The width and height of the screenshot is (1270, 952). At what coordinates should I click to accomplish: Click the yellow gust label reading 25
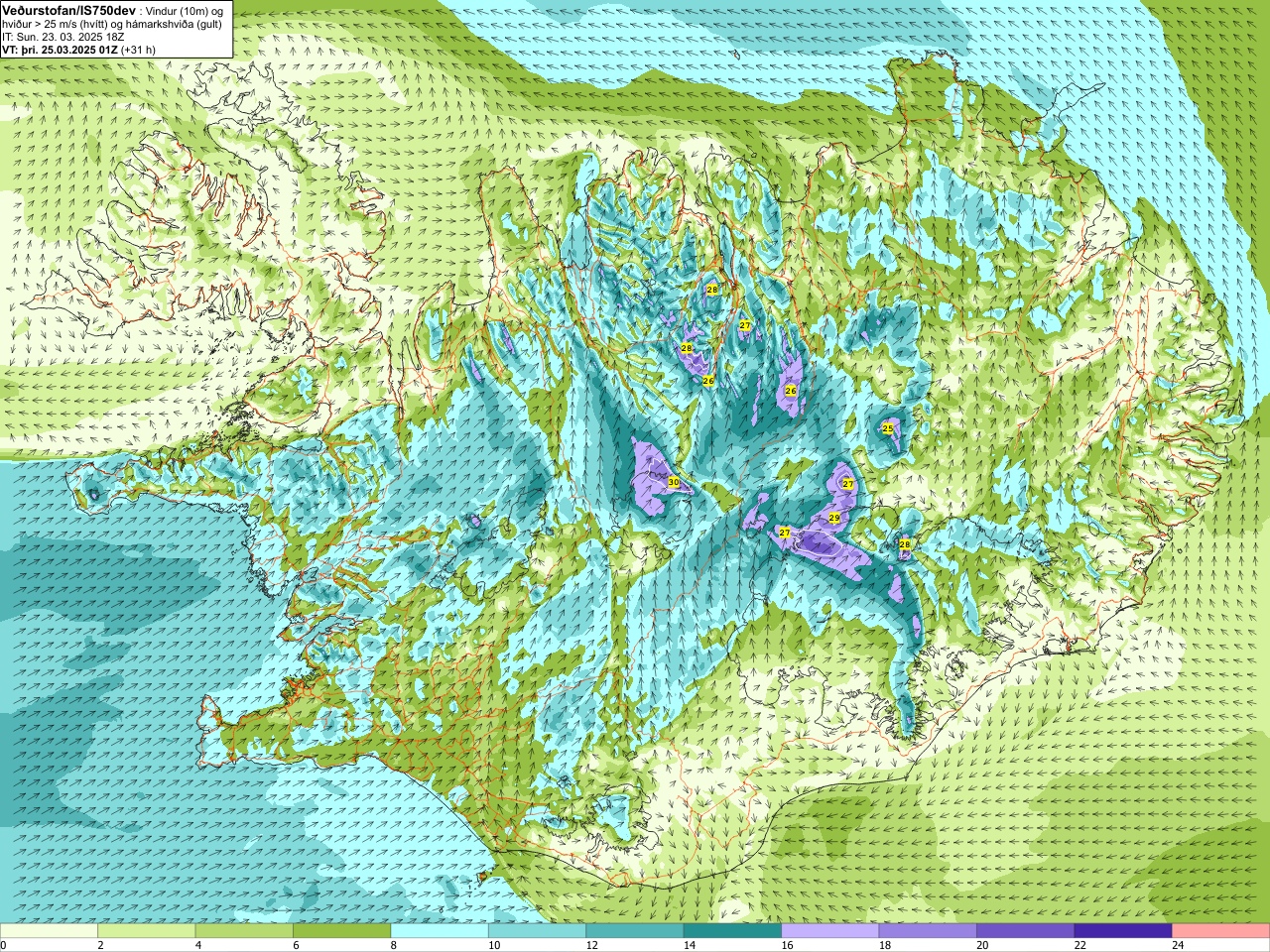(888, 428)
